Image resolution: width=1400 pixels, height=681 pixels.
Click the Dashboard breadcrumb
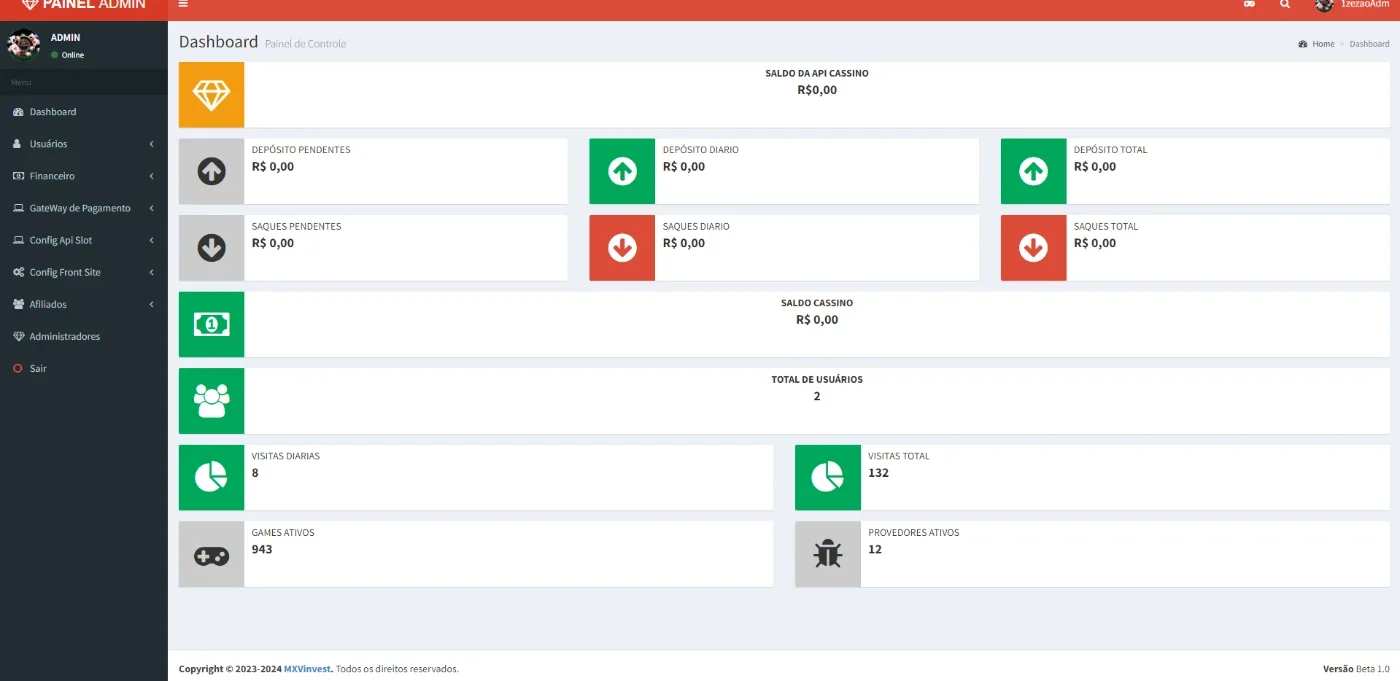click(x=1369, y=44)
